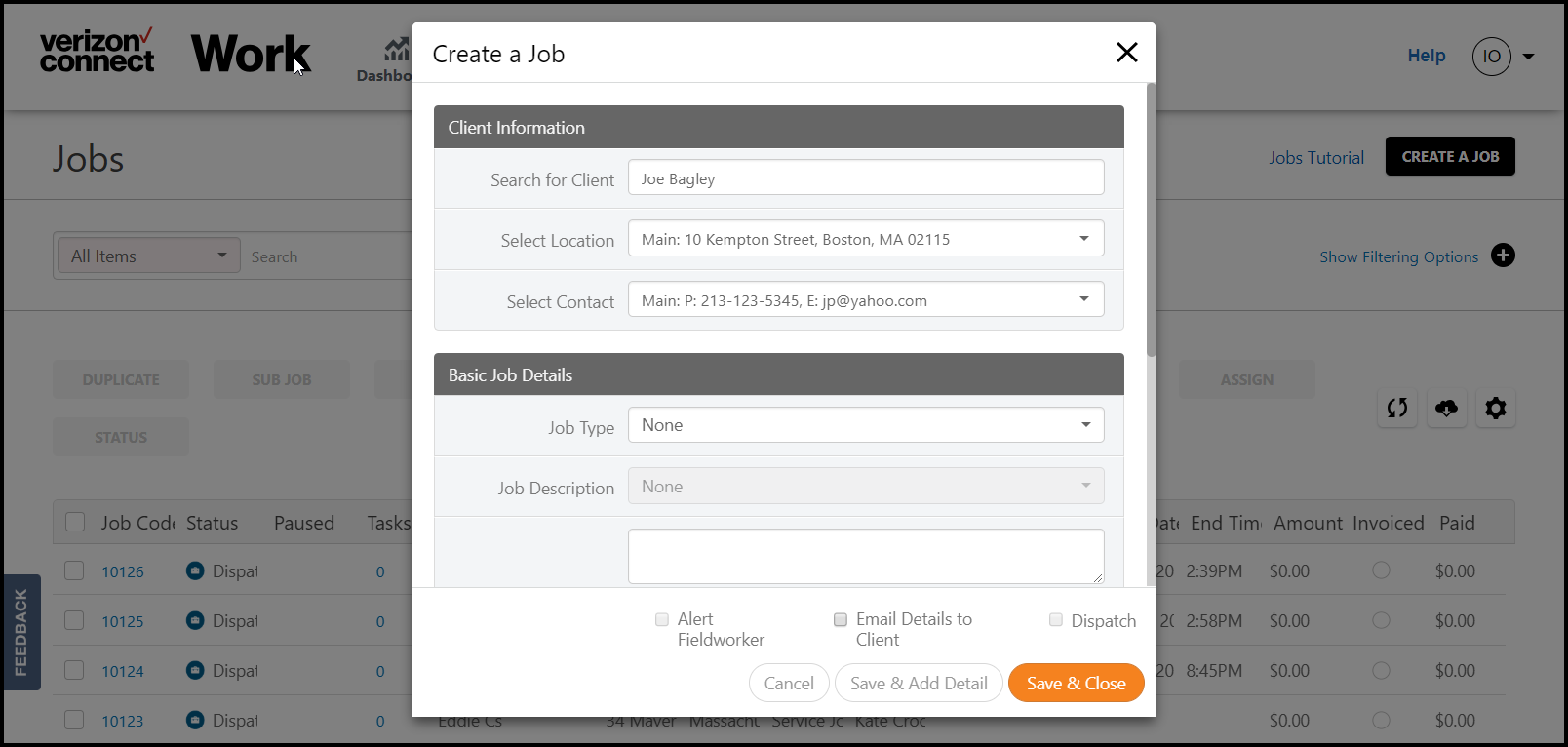
Task: Sort by the Paused column header
Action: (x=304, y=523)
